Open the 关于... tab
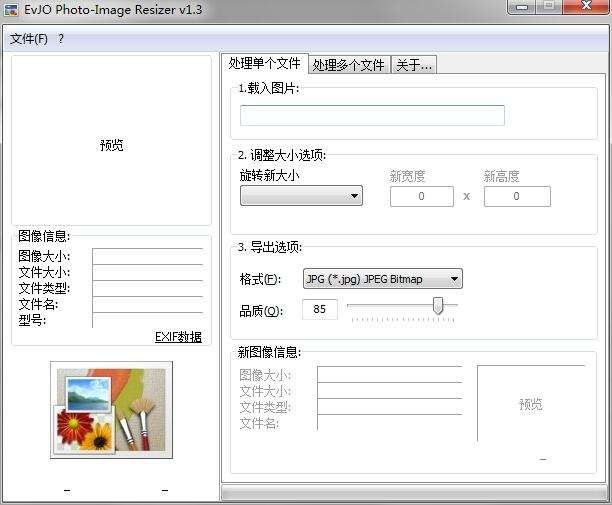Screen dimensions: 612x505 click(414, 65)
